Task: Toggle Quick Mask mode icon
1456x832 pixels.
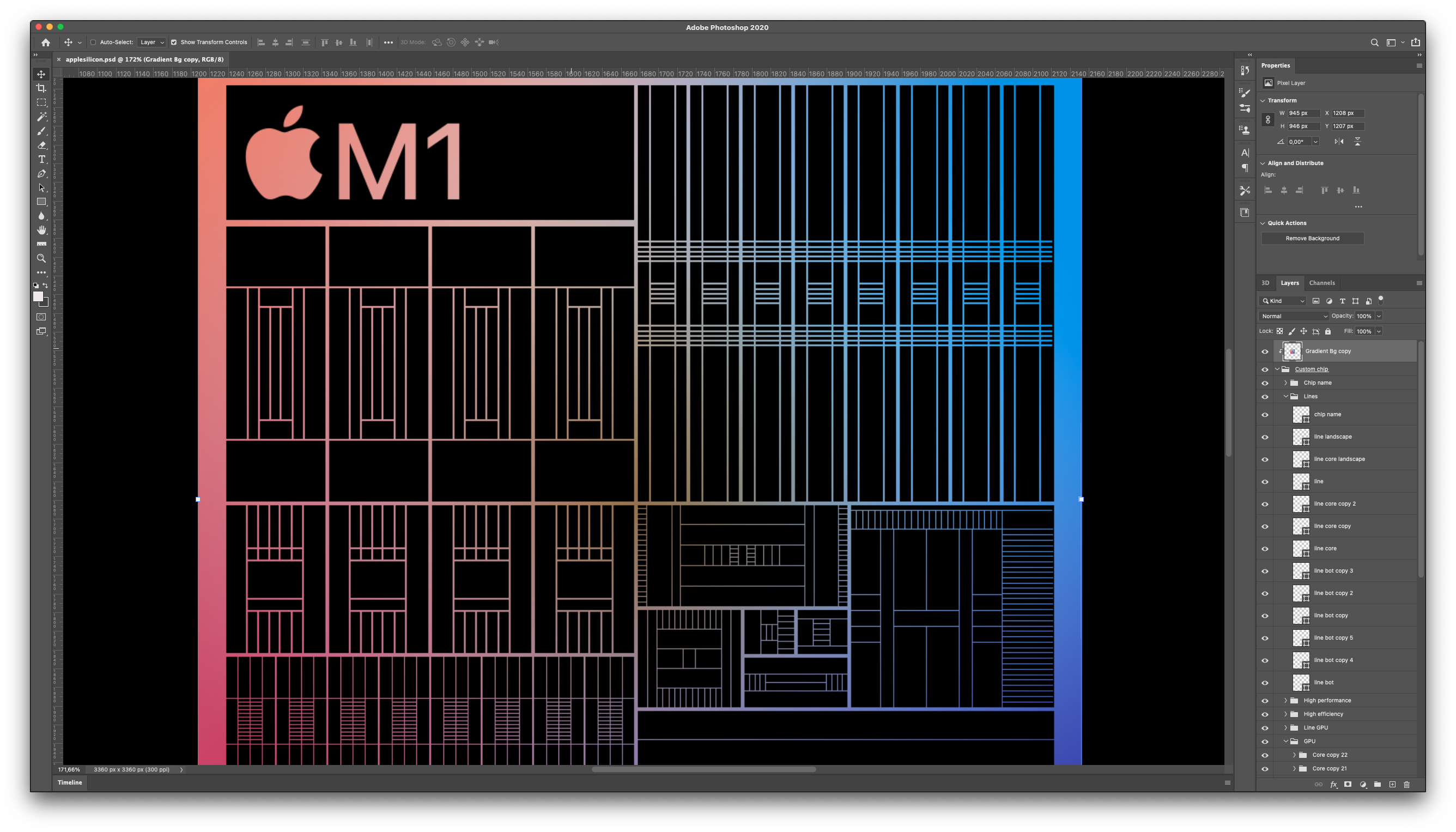Action: [42, 317]
